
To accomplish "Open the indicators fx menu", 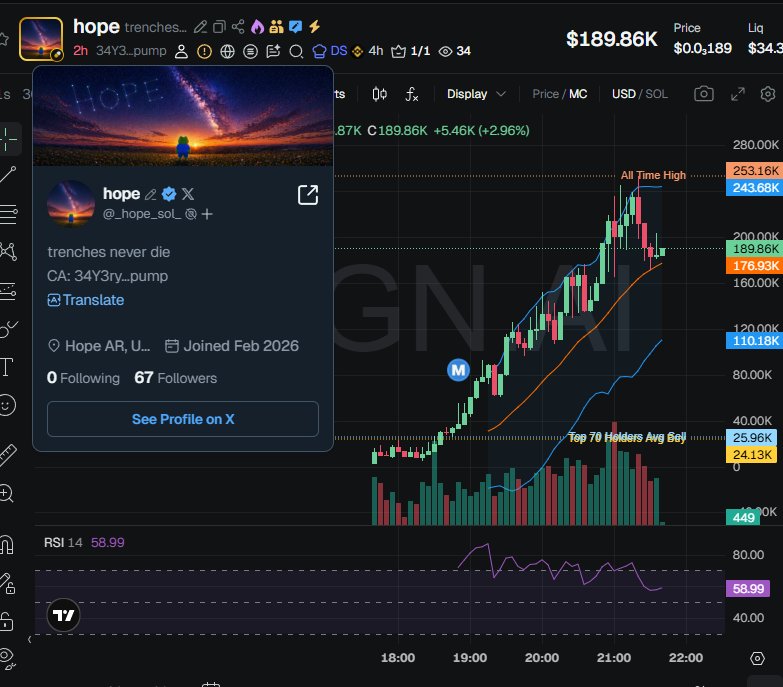I will (411, 94).
